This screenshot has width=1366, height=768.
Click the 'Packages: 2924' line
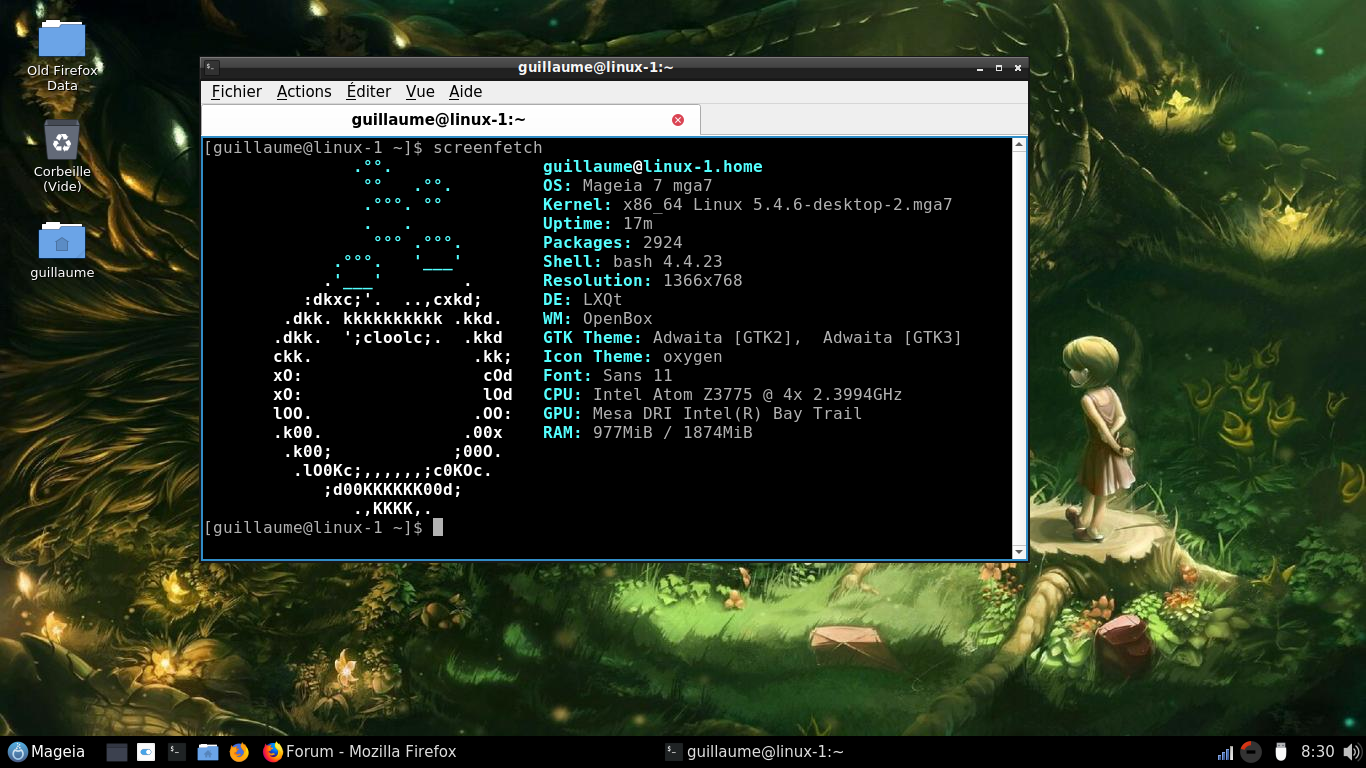click(613, 243)
